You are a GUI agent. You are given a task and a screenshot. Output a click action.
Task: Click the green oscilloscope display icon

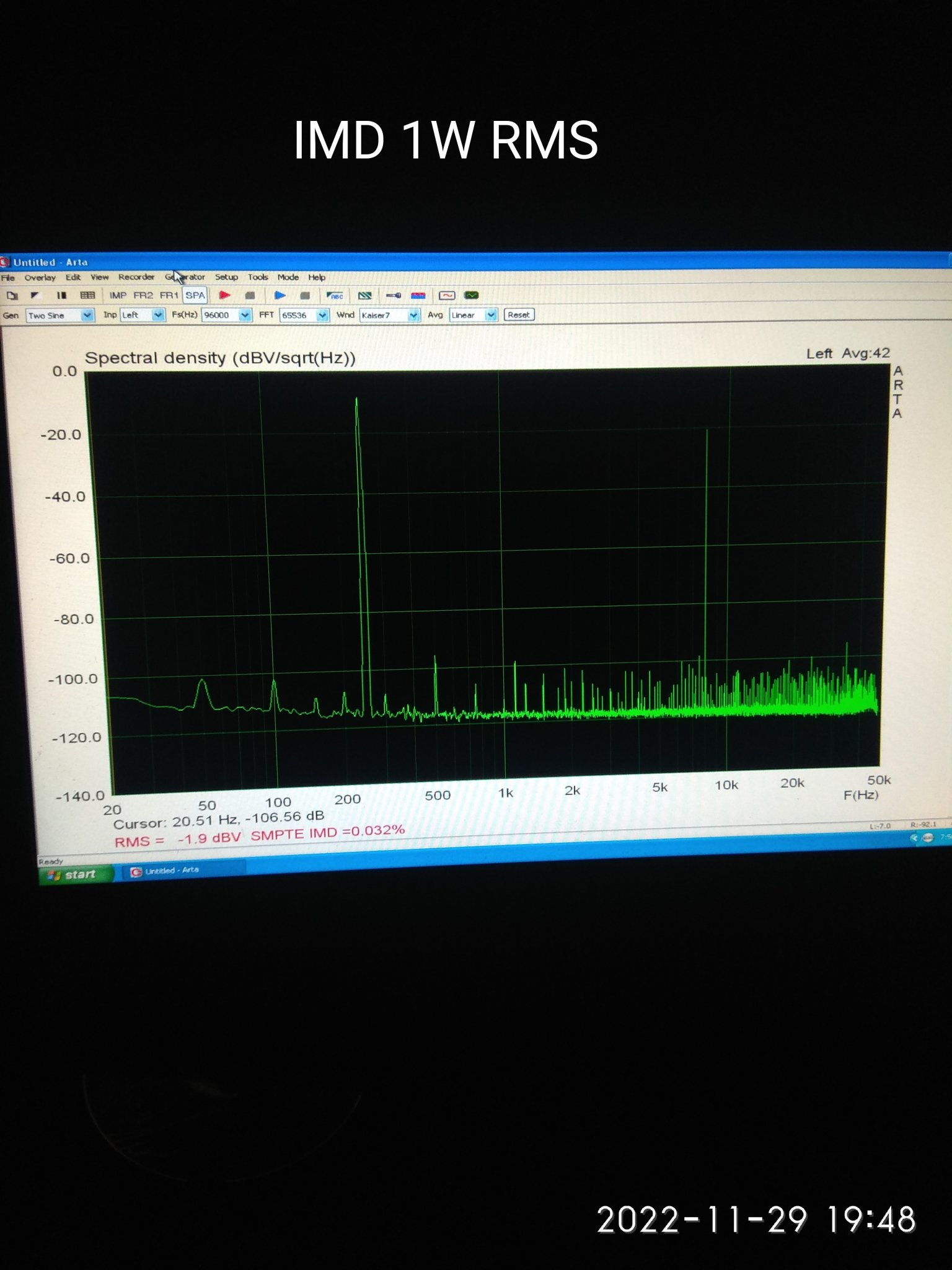pos(472,296)
